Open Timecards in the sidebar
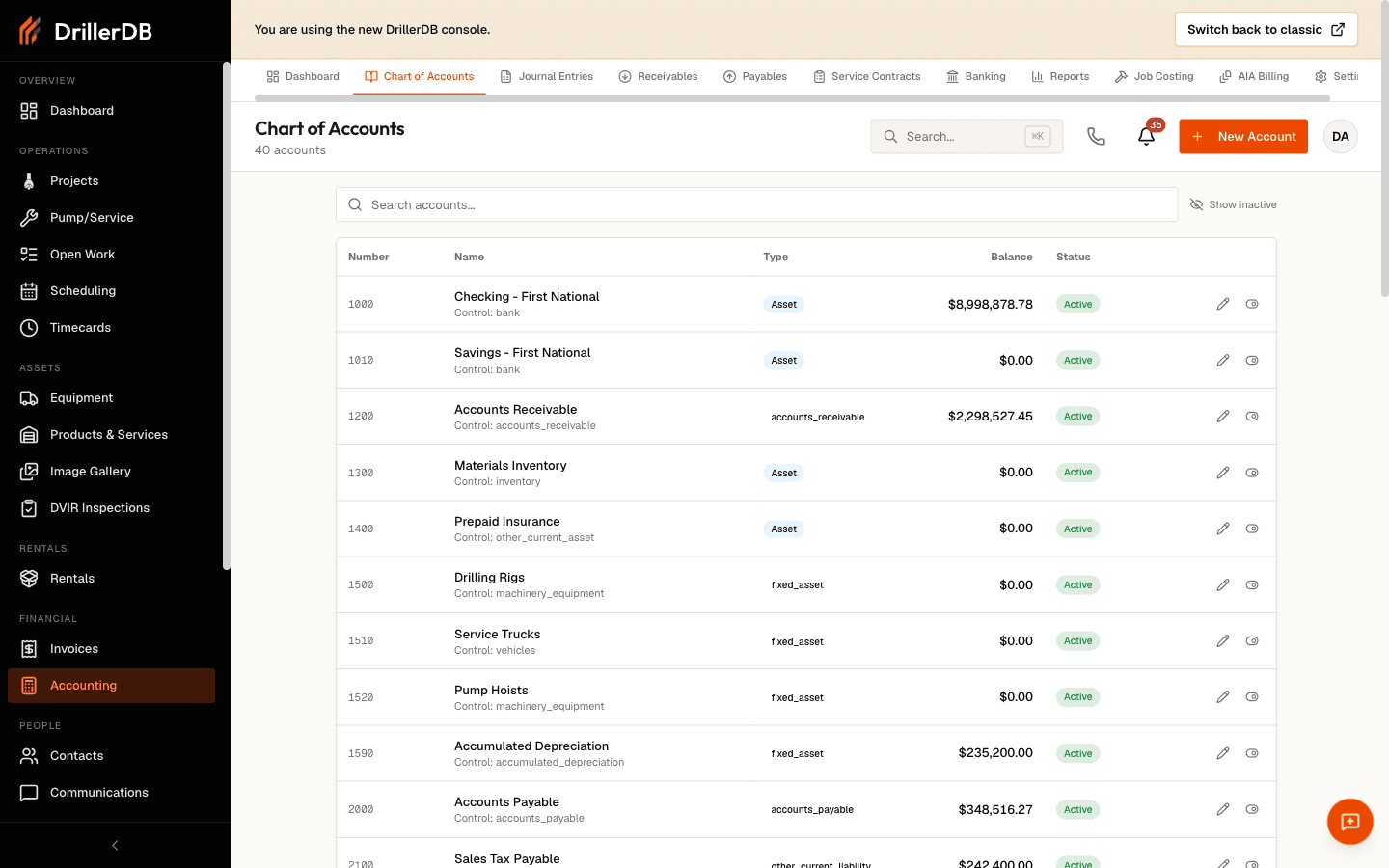Viewport: 1389px width, 868px height. (x=111, y=328)
